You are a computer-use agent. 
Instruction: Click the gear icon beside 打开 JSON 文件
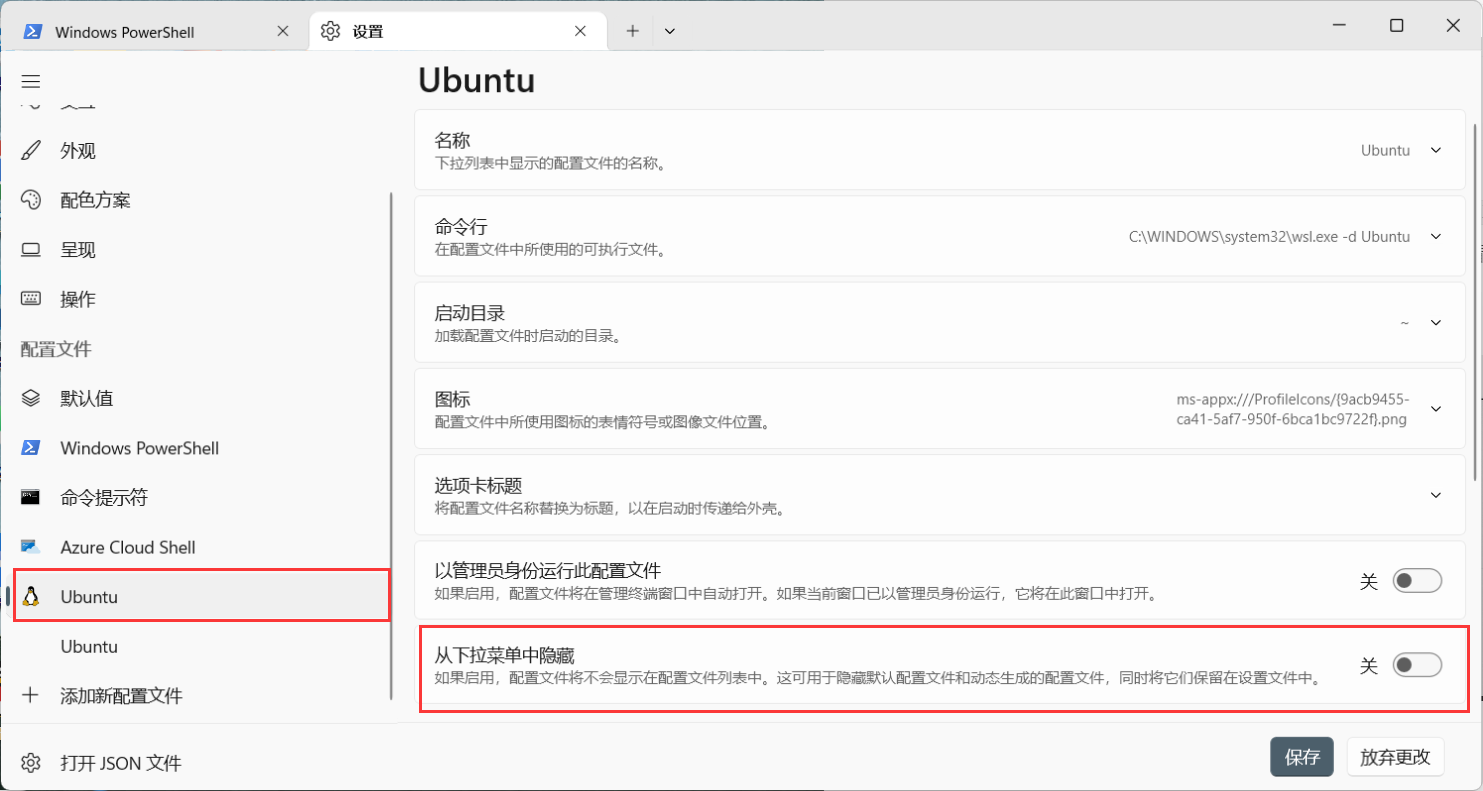point(31,763)
